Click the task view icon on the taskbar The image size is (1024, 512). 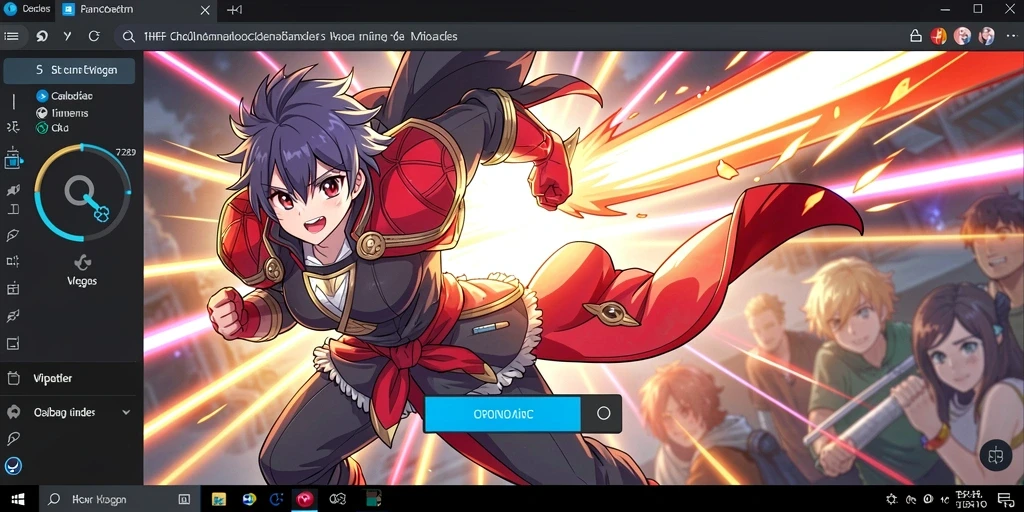(x=184, y=499)
